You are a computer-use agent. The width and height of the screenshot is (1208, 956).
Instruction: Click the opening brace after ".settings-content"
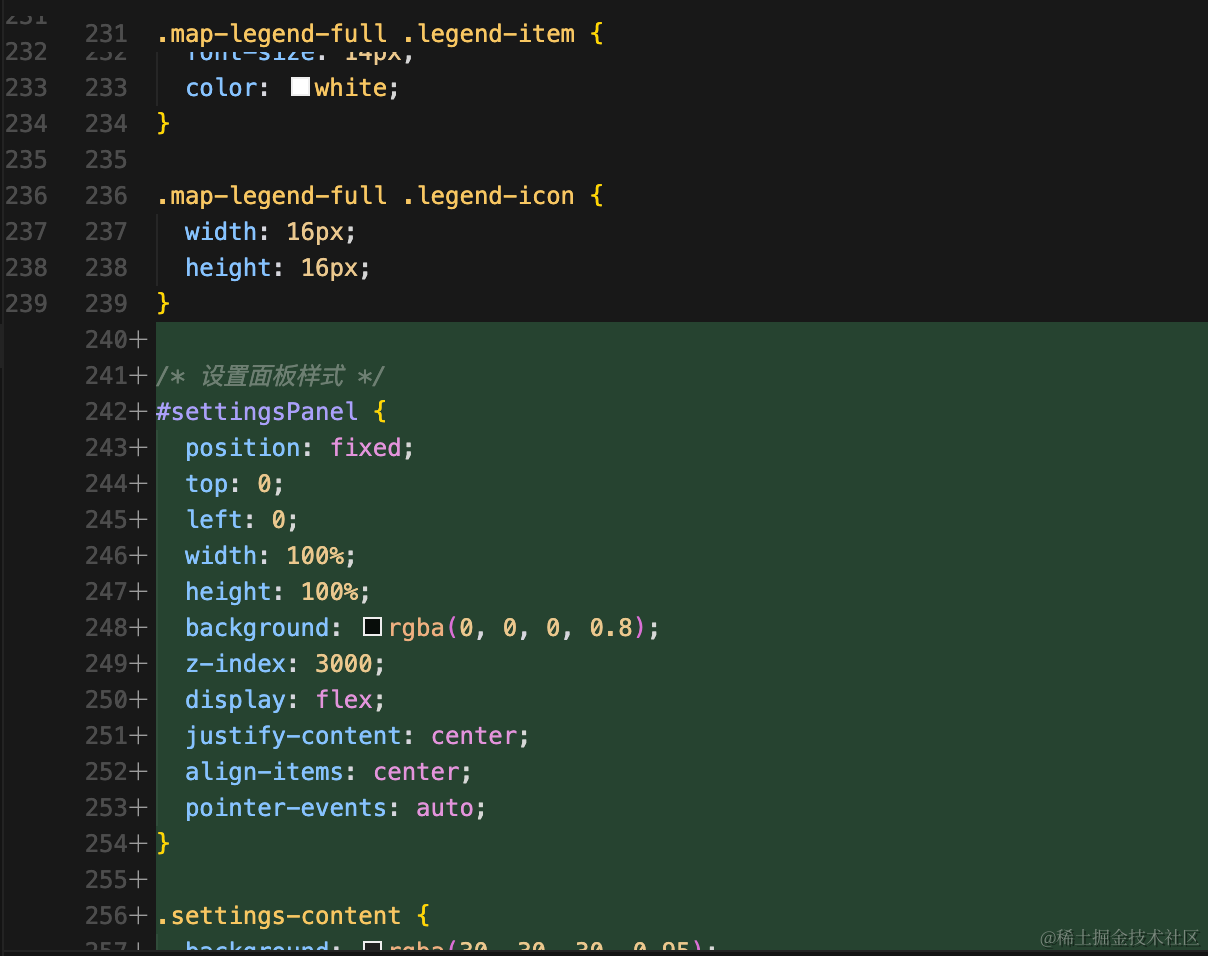tap(423, 915)
